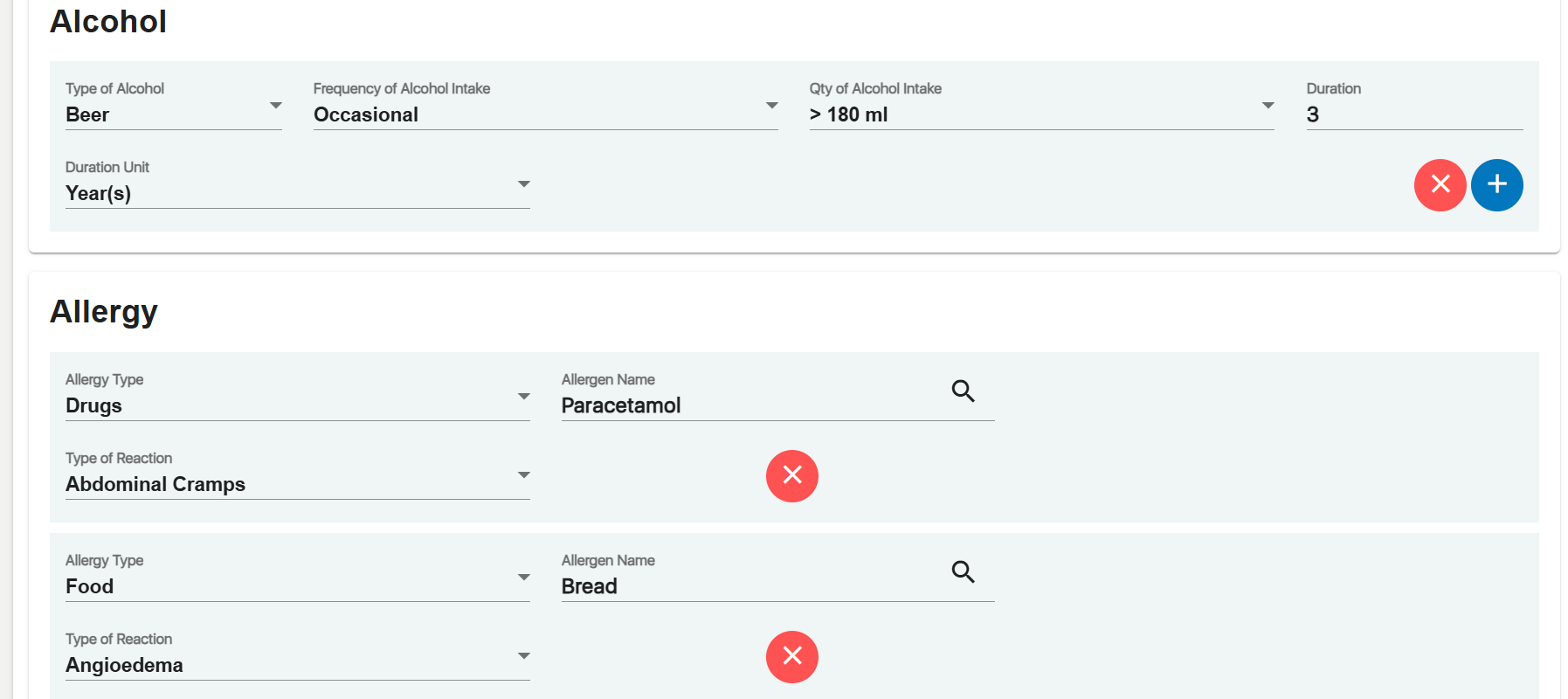The image size is (1568, 699).
Task: Click the Beer alcohol type value
Action: point(87,114)
